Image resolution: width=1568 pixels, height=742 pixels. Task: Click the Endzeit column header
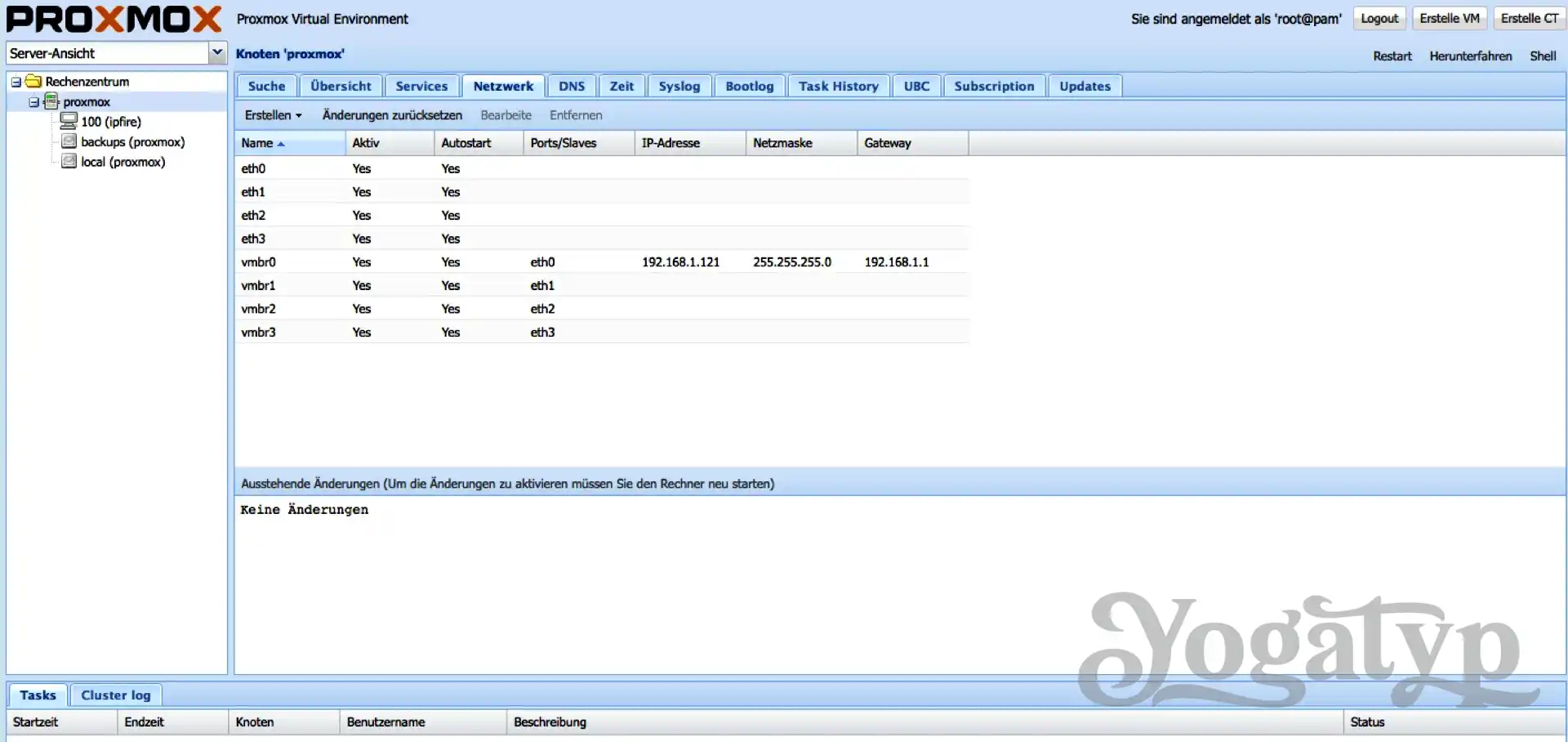tap(173, 722)
